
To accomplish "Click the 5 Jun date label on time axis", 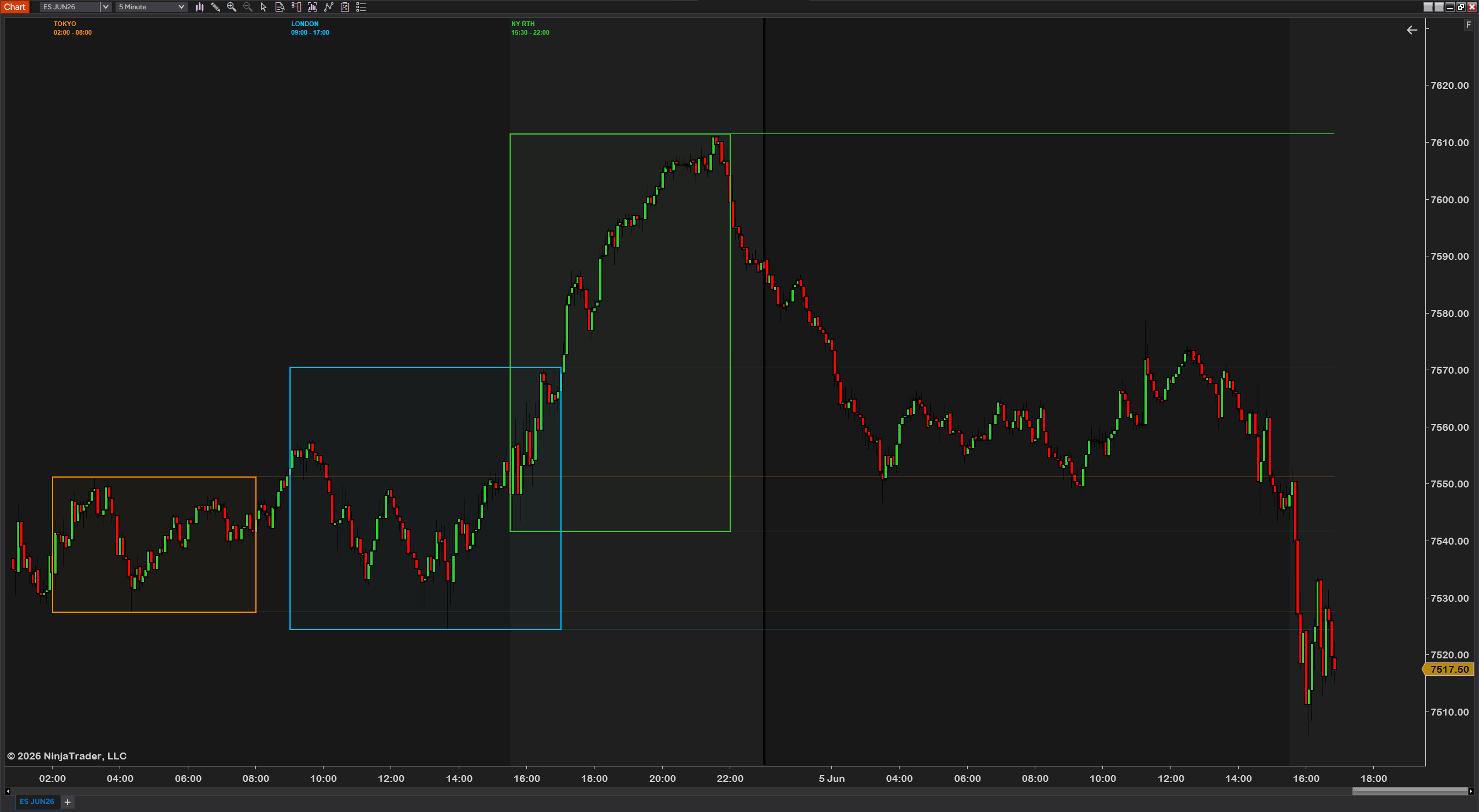I will coord(831,779).
